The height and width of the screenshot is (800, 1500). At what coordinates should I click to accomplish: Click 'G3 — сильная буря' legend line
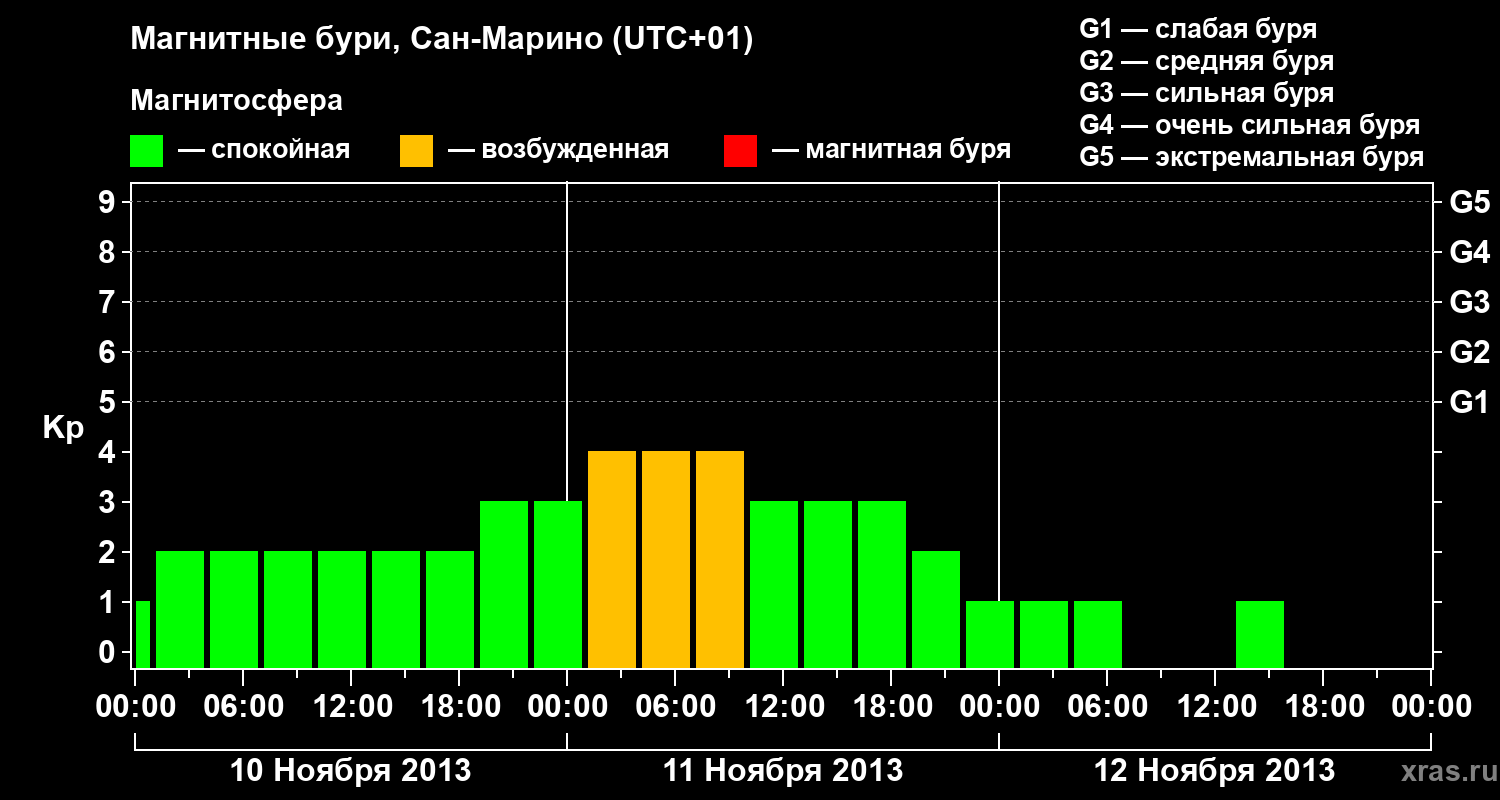click(1206, 93)
